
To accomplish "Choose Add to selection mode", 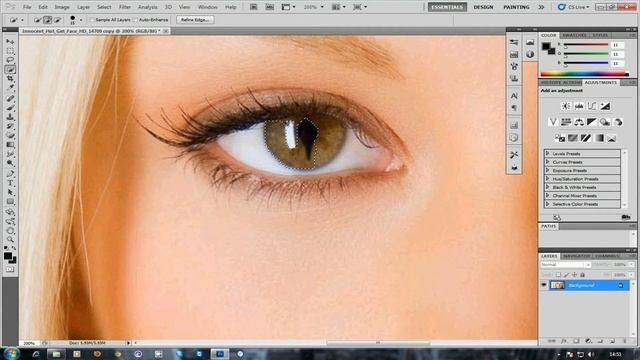I will [x=47, y=20].
